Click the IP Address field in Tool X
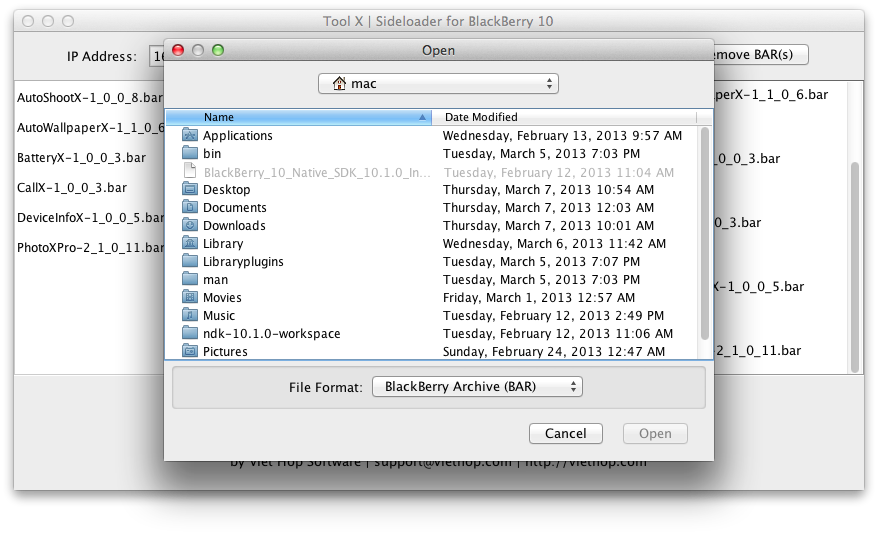The image size is (878, 540). [x=157, y=56]
